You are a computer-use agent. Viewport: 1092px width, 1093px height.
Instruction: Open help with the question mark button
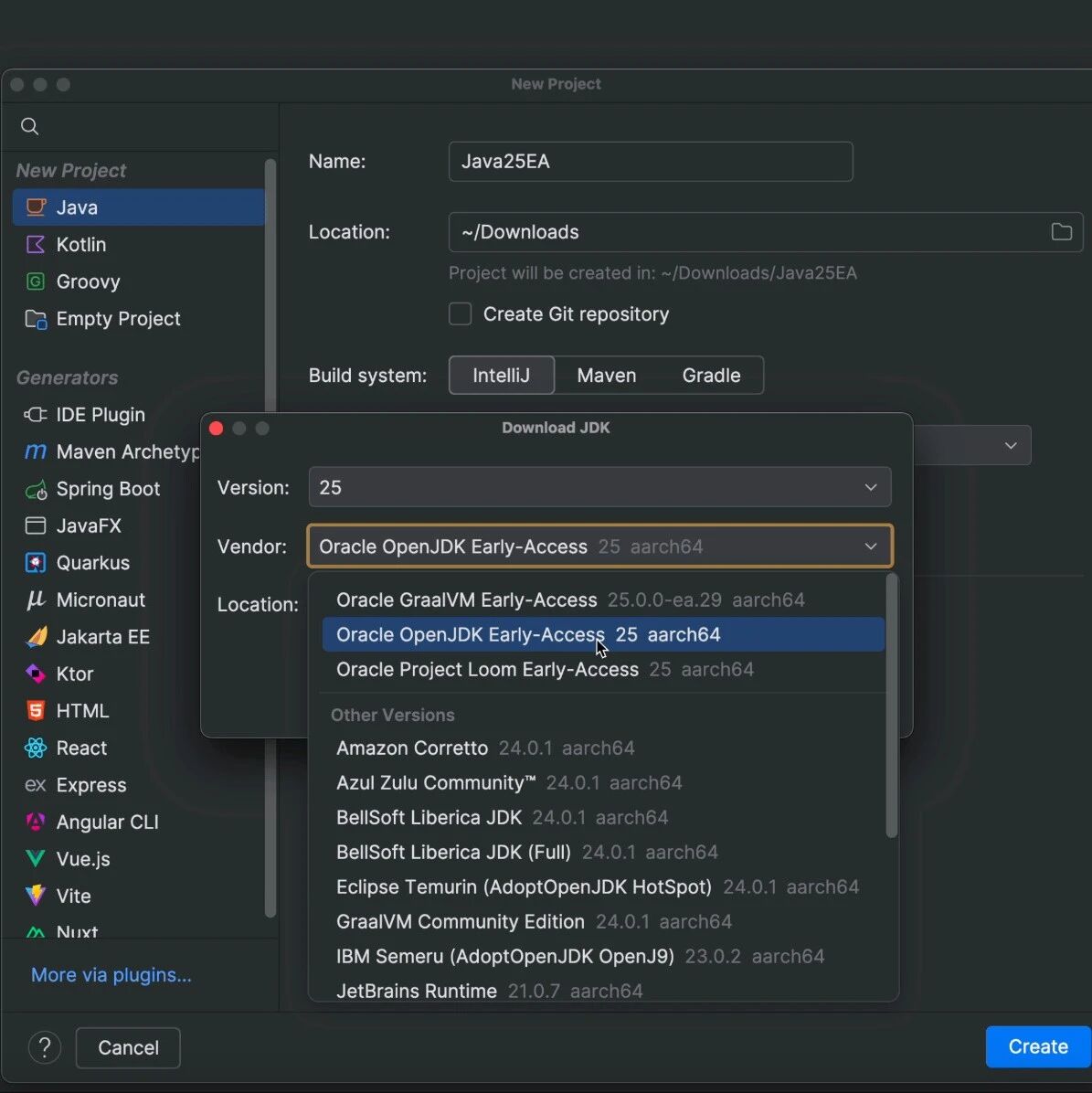(45, 1047)
